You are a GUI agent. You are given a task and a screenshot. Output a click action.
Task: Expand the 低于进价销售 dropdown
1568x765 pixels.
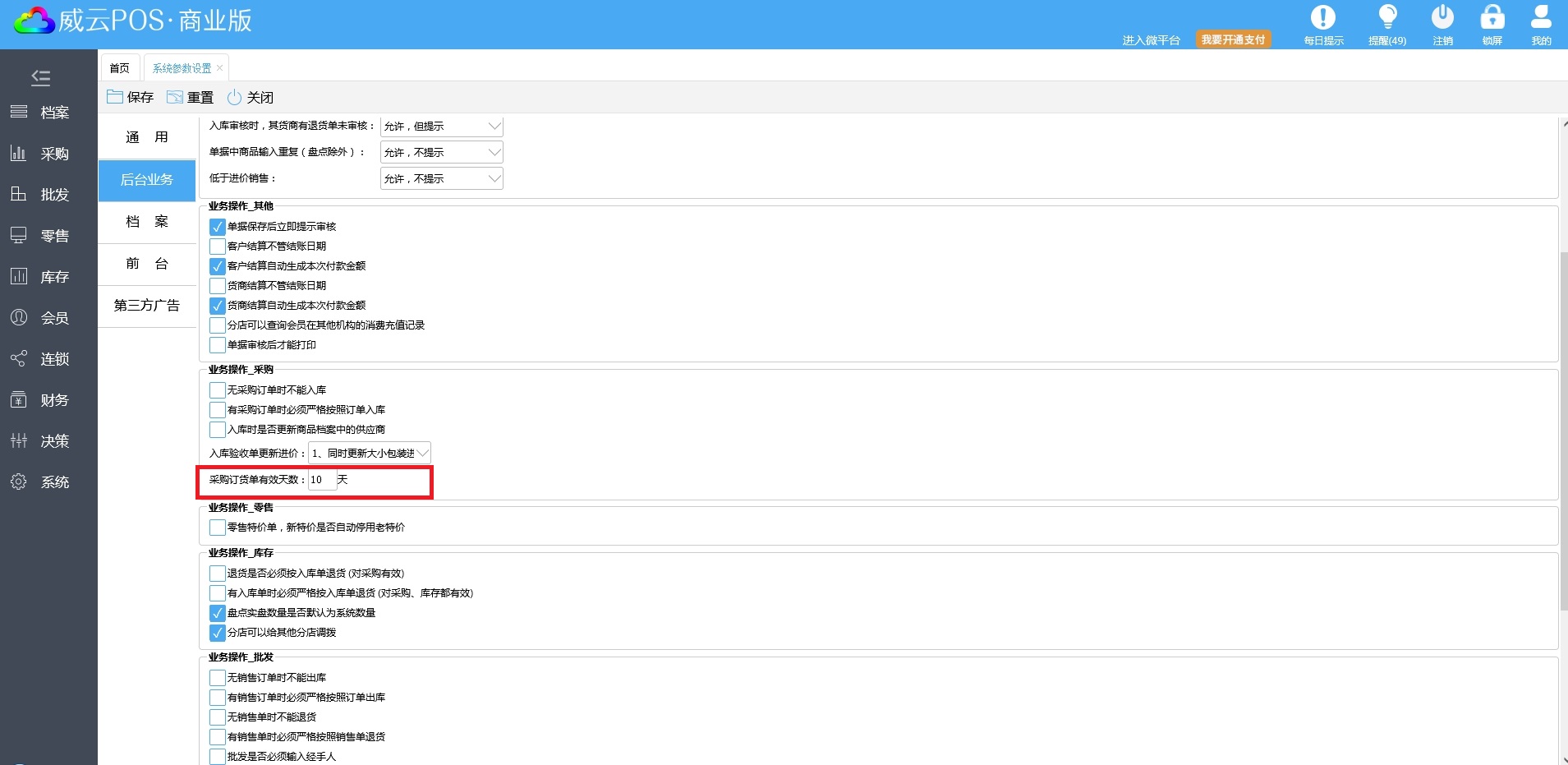tap(494, 178)
